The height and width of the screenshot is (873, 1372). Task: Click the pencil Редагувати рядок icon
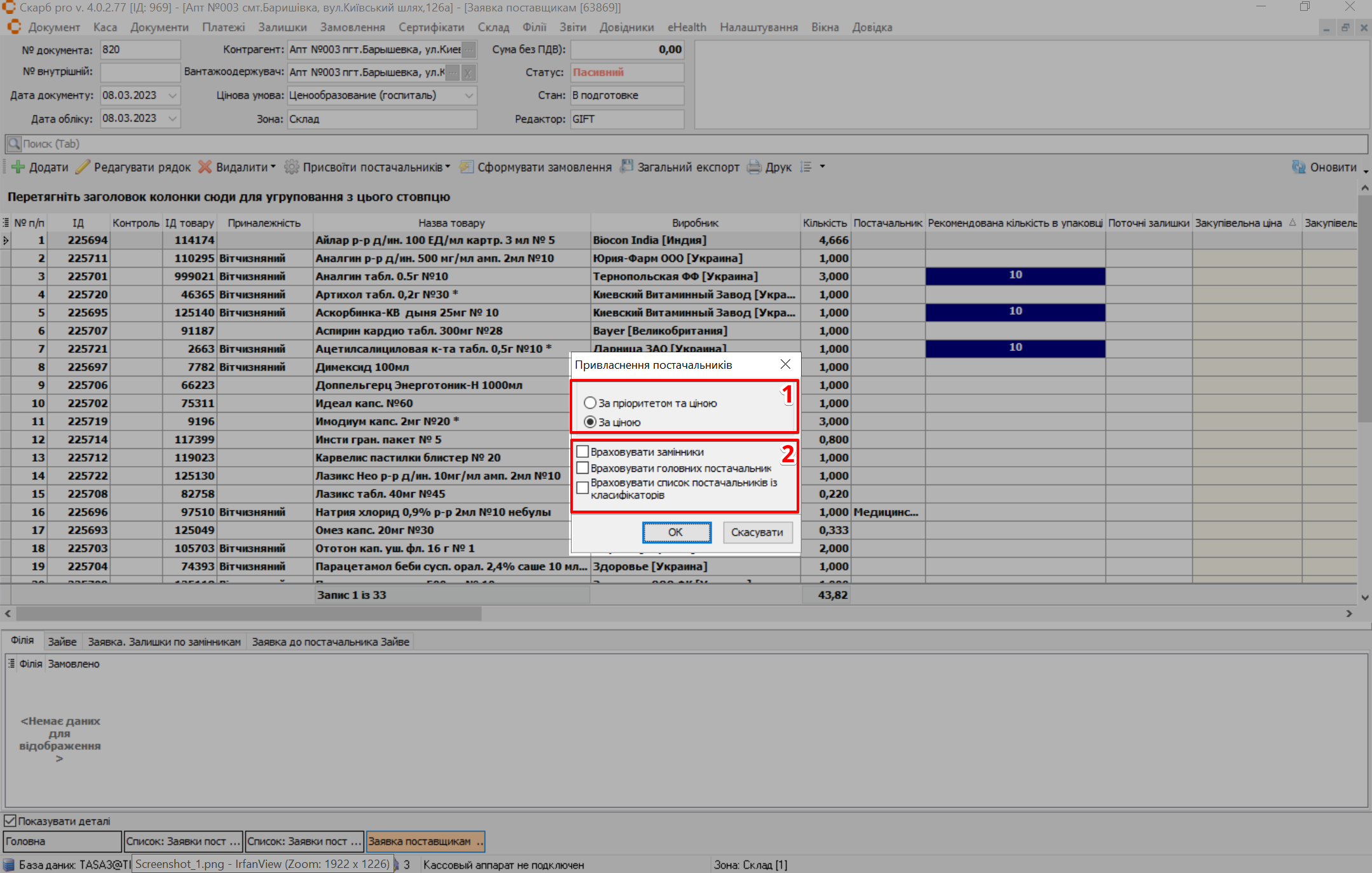pos(83,167)
